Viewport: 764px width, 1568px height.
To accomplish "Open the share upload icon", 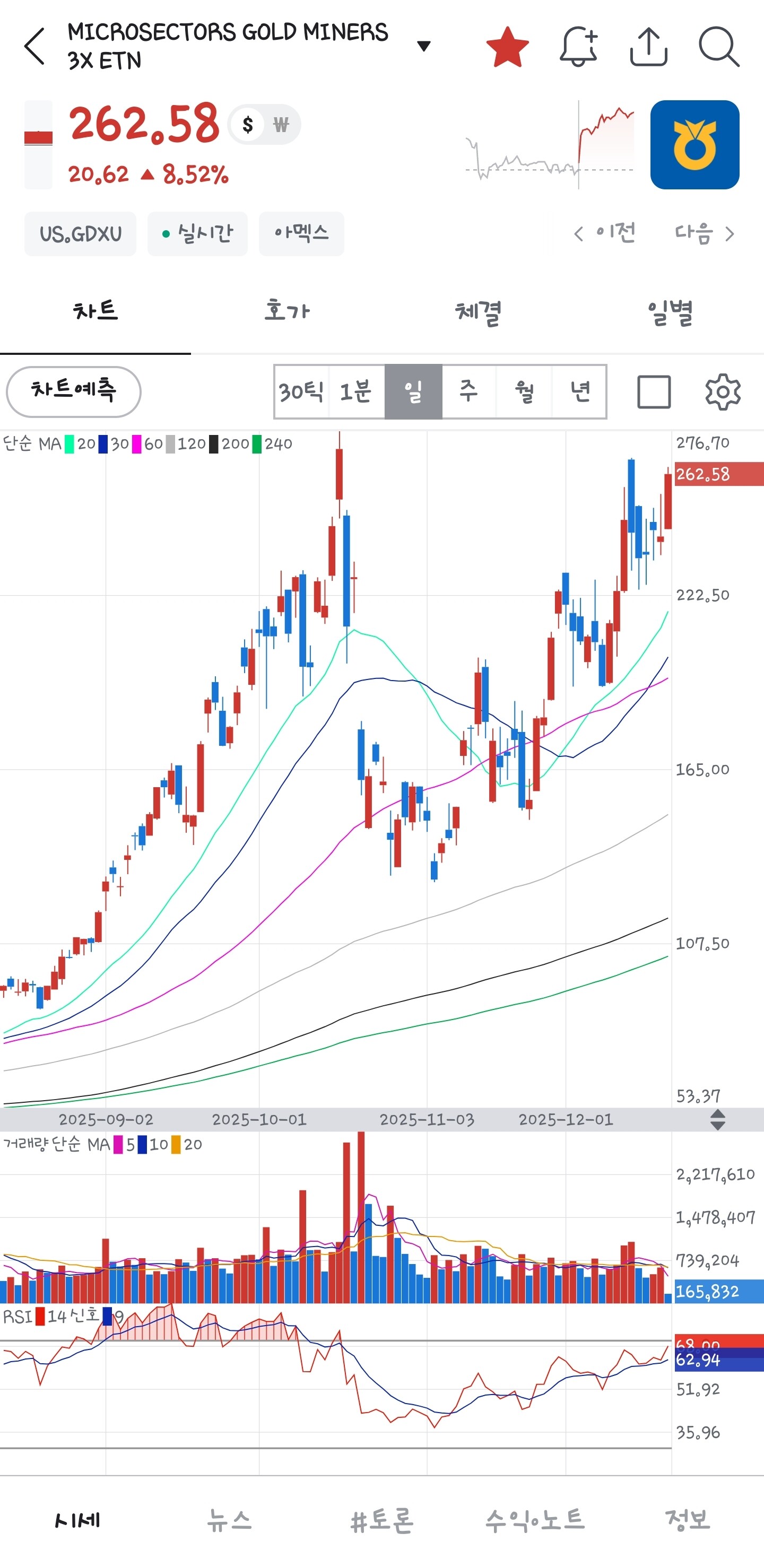I will [648, 46].
